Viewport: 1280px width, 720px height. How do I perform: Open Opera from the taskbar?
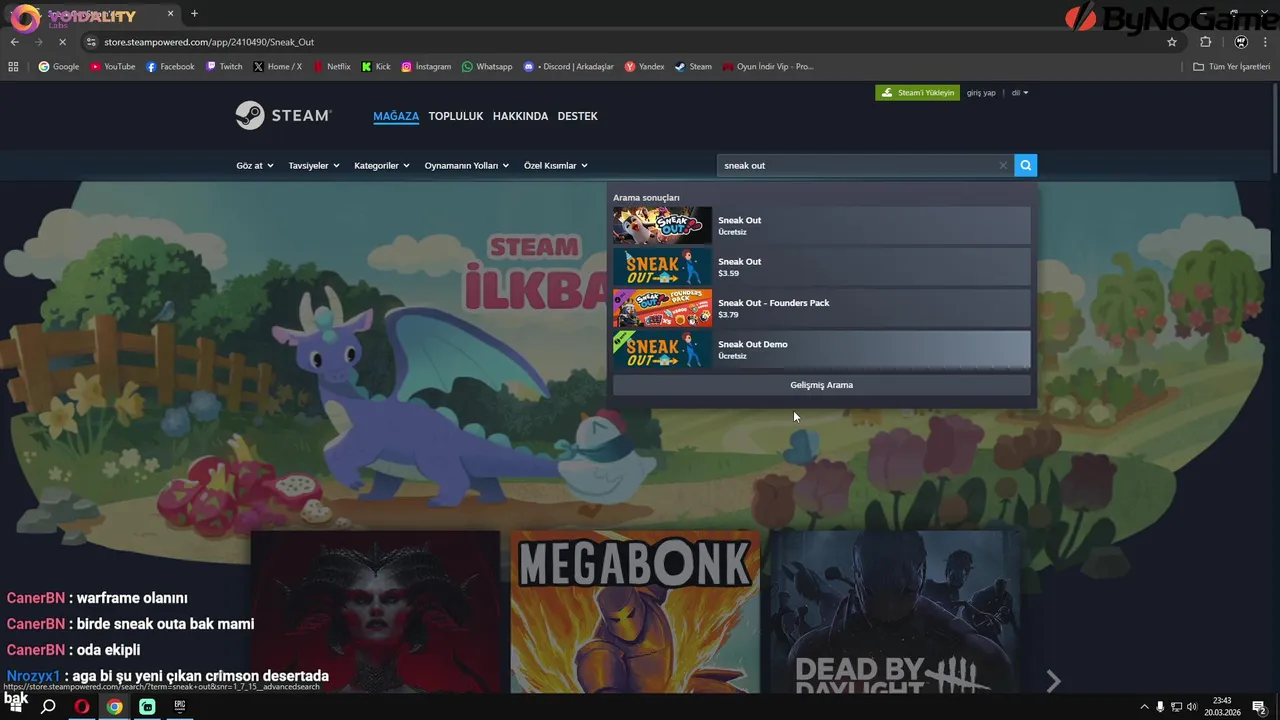coord(82,706)
